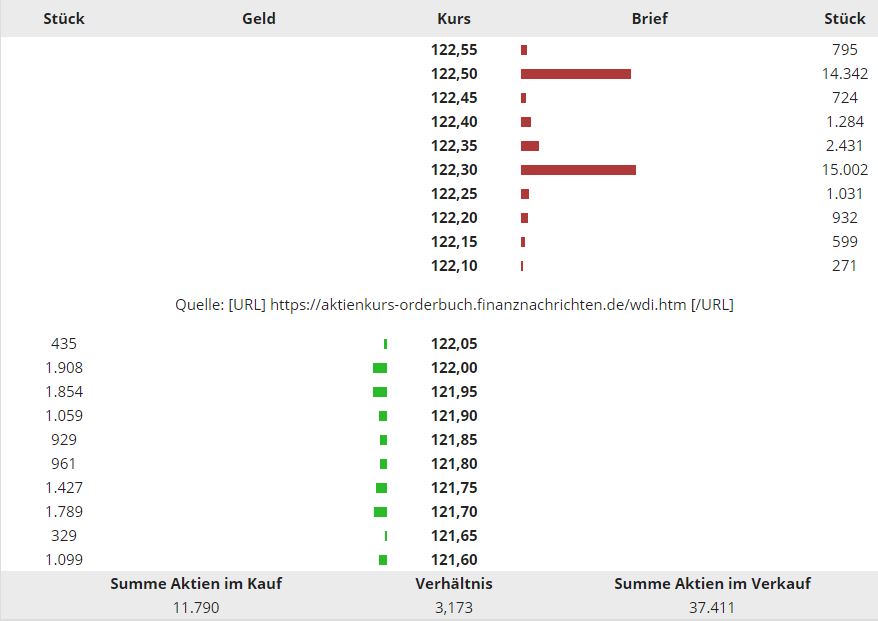The height and width of the screenshot is (621, 878).
Task: Select the lowest ask price 122,10
Action: [454, 265]
